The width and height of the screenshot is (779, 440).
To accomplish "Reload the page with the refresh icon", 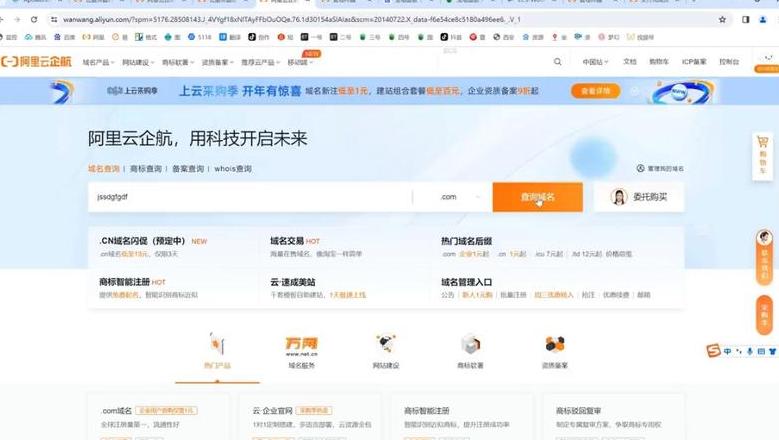I will coord(34,19).
